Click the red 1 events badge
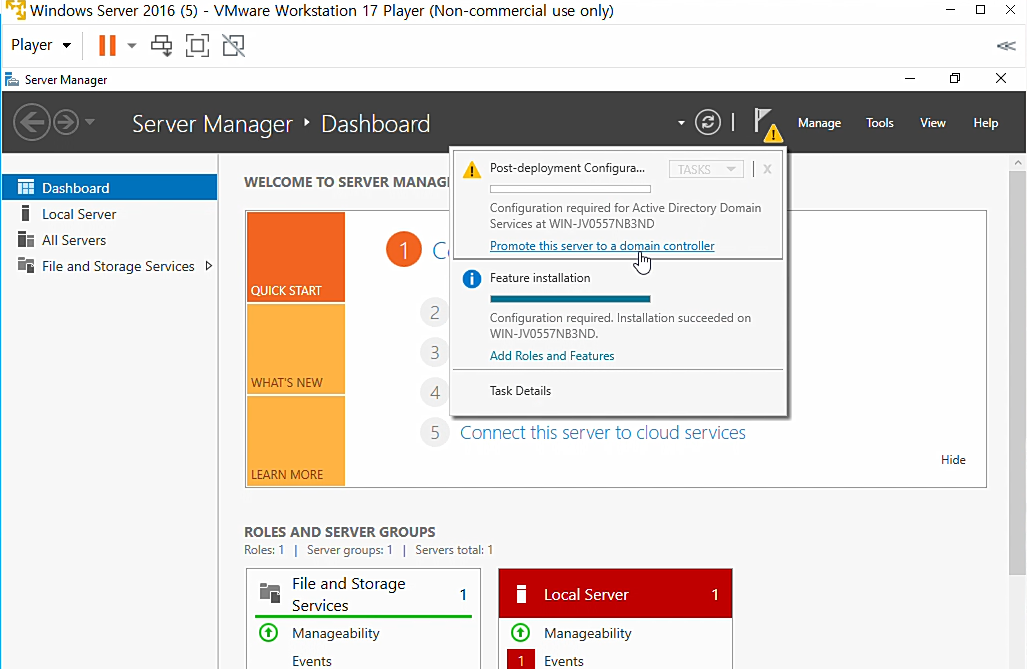 pyautogui.click(x=521, y=659)
